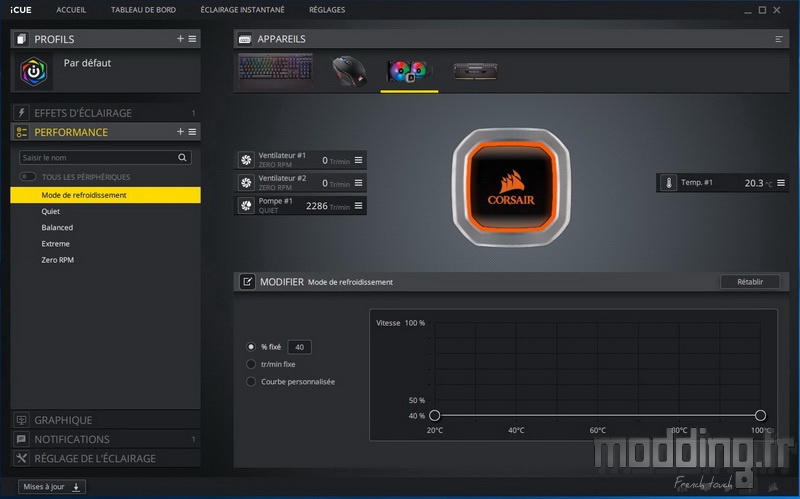The width and height of the screenshot is (800, 499).
Task: Click the Temp. #1 thermometer icon
Action: 668,183
